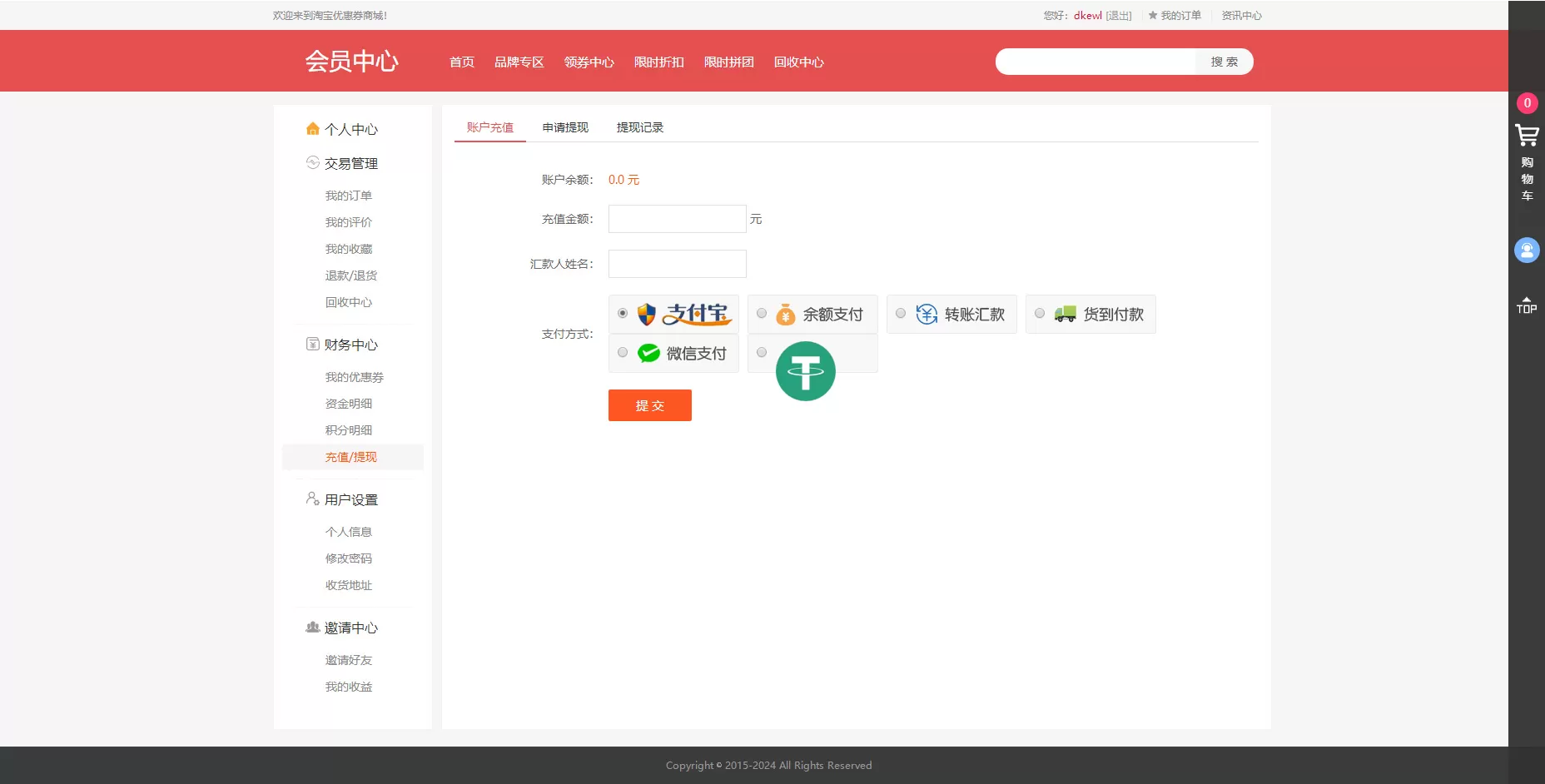
Task: Enable the 货到付款 payment option
Action: tap(1039, 313)
